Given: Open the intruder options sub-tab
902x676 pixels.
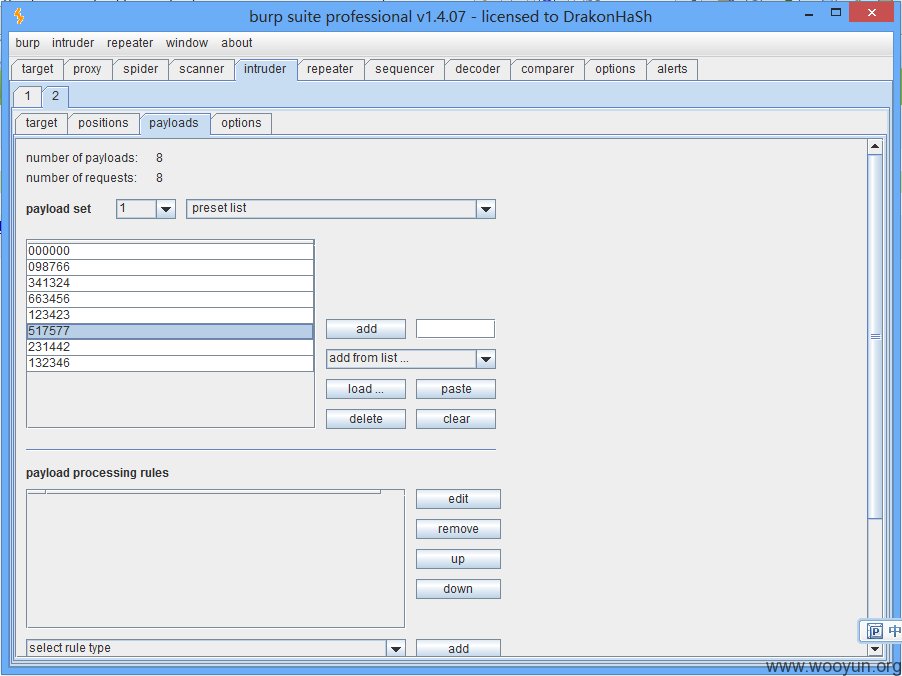Looking at the screenshot, I should click(241, 123).
